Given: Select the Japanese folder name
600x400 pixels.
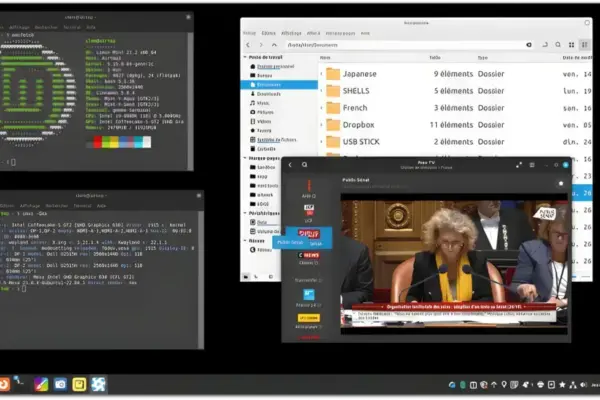Looking at the screenshot, I should pyautogui.click(x=359, y=74).
